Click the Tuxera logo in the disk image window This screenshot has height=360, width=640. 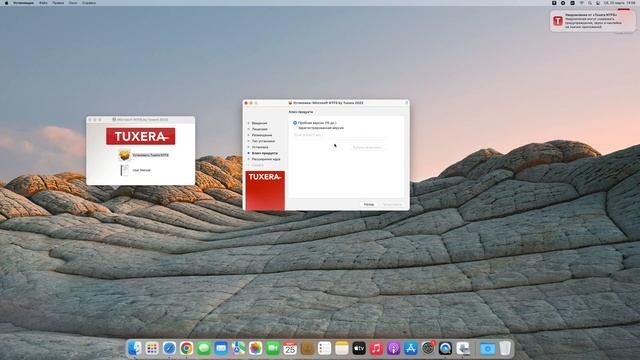tap(140, 136)
